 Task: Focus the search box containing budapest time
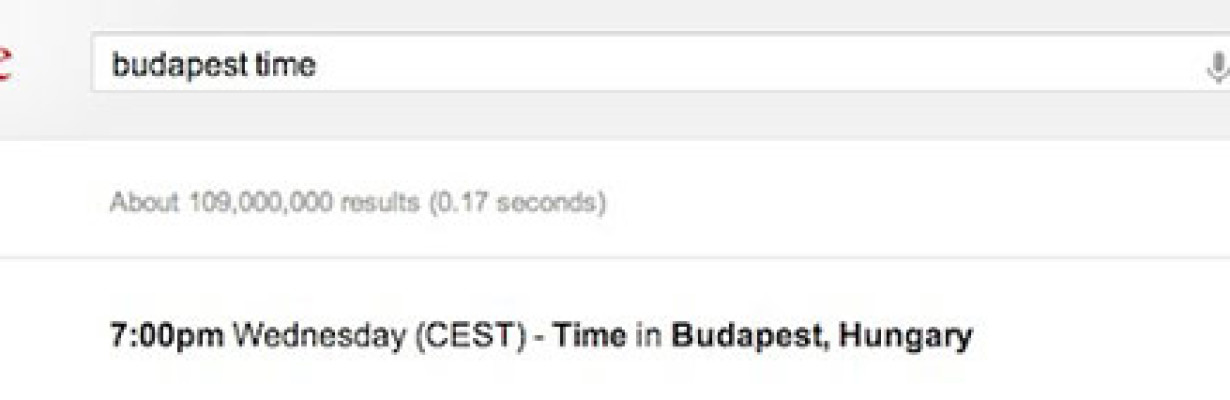click(660, 63)
